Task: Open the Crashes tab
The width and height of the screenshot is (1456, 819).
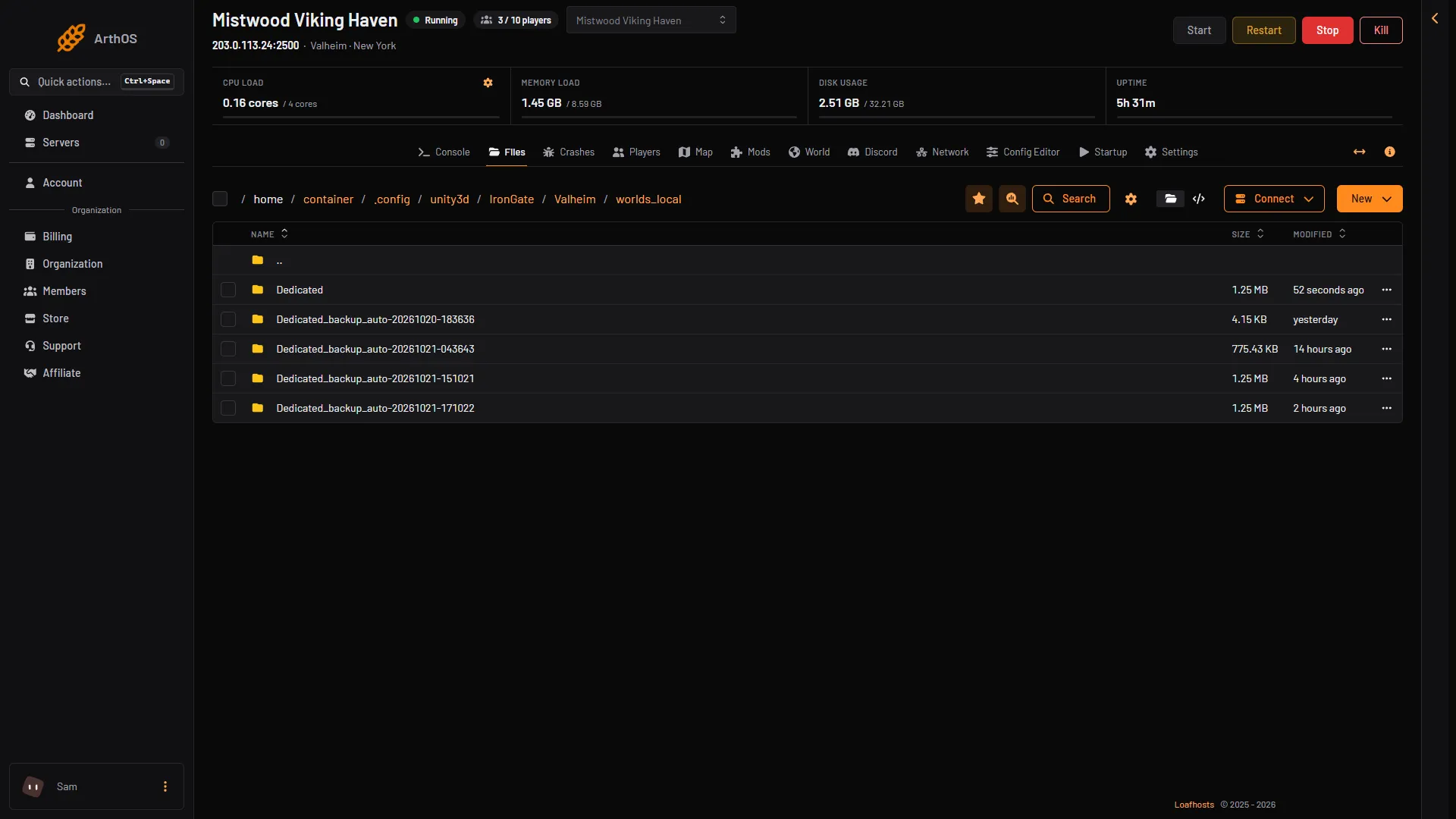Action: point(569,152)
